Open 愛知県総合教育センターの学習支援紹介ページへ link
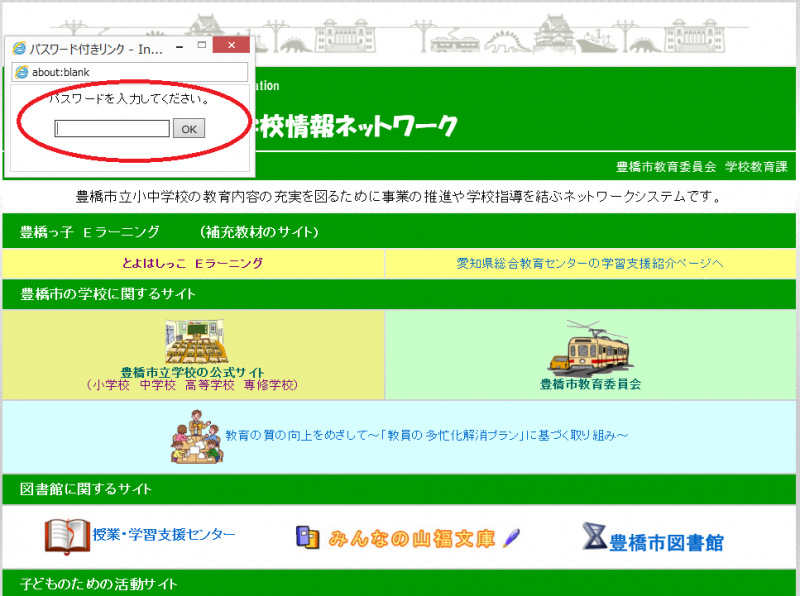The height and width of the screenshot is (596, 800). 590,263
